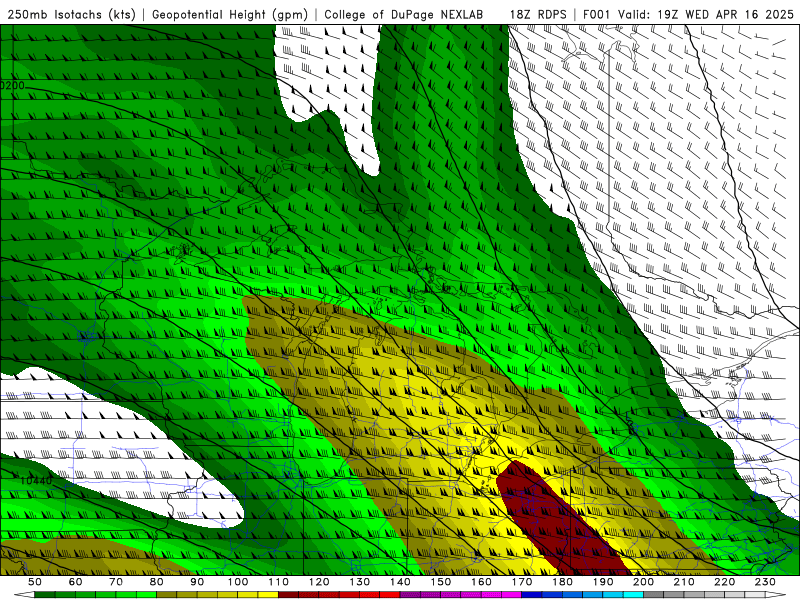Click the 'F001' forecast hour label
The width and height of the screenshot is (800, 600).
(597, 14)
